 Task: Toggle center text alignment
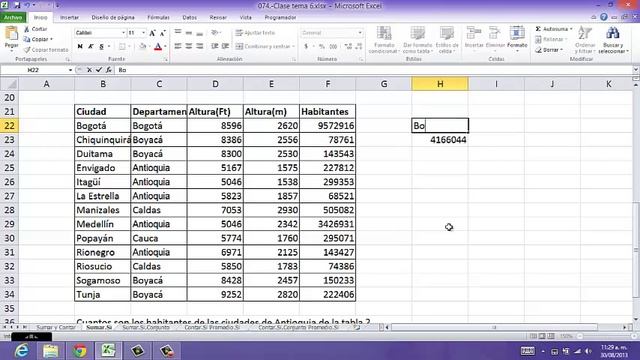(x=189, y=47)
